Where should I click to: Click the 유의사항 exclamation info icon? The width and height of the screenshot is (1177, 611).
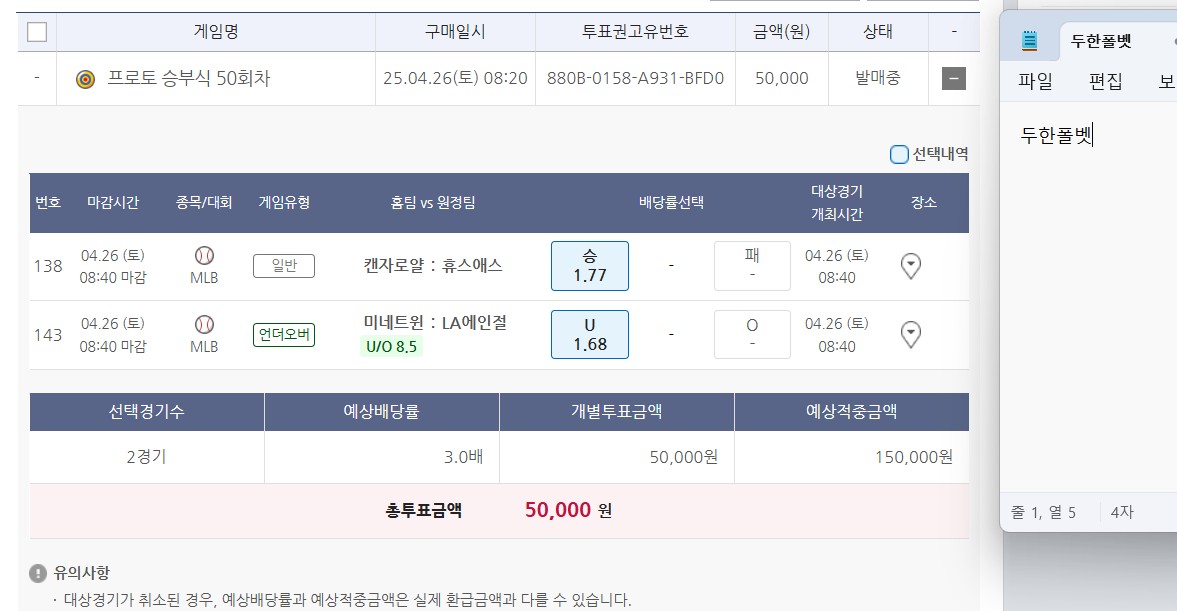(38, 573)
